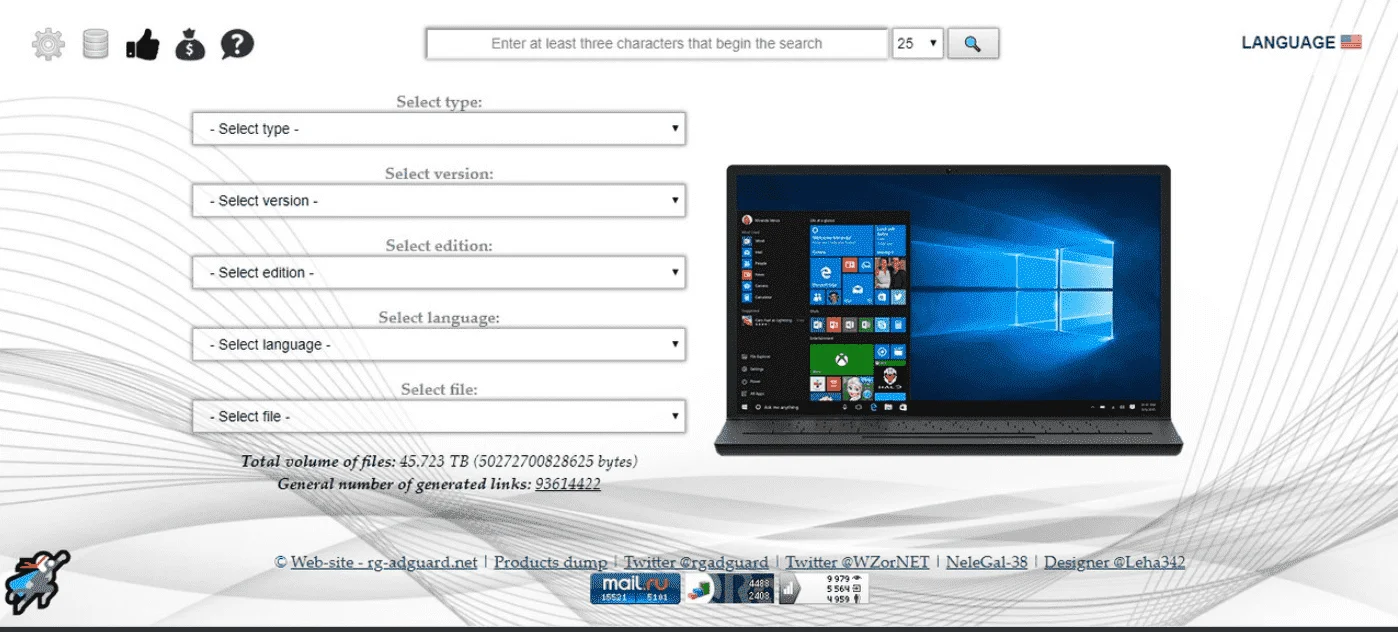Click the generated links number 93614422
Image resolution: width=1398 pixels, height=632 pixels.
tap(568, 484)
